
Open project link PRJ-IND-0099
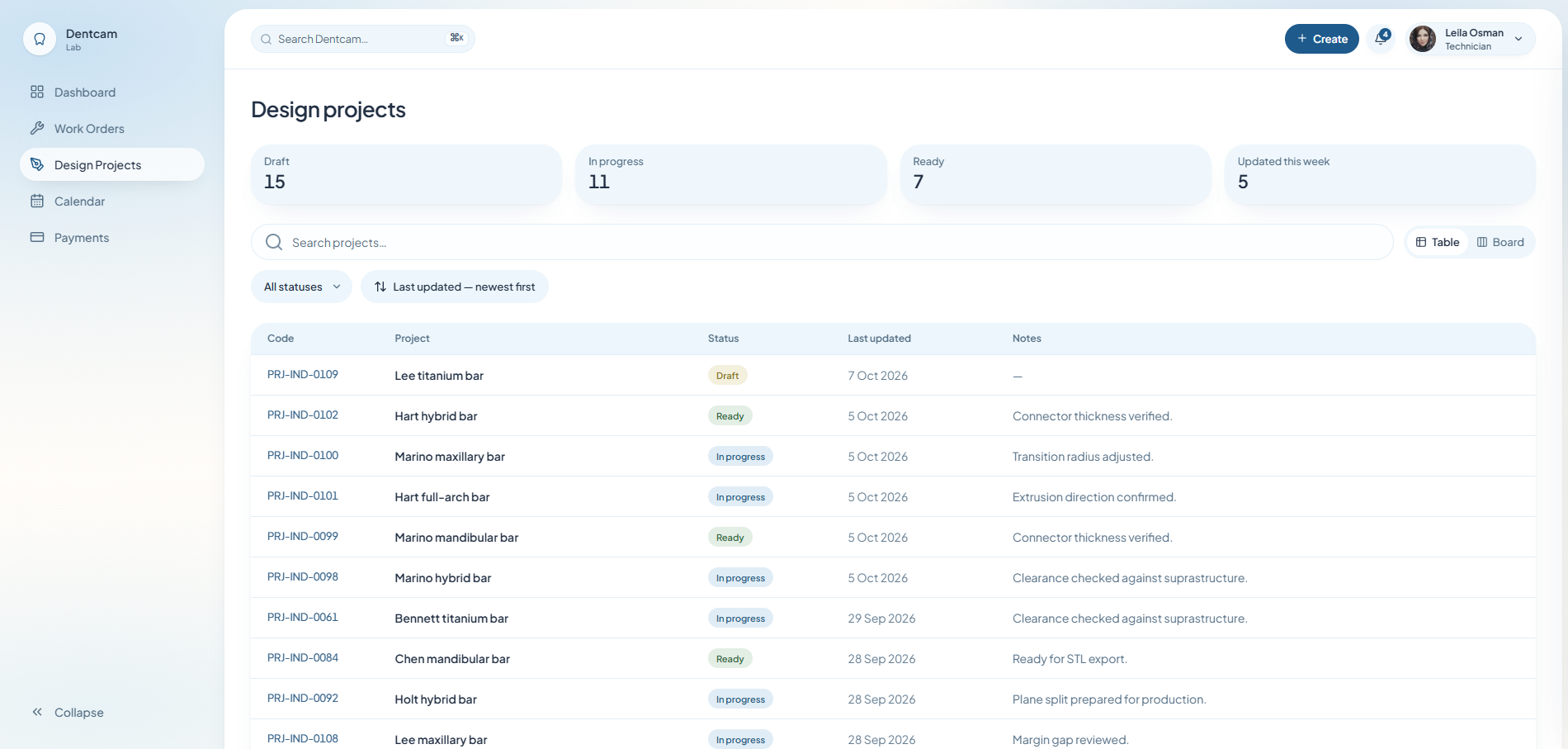click(303, 536)
